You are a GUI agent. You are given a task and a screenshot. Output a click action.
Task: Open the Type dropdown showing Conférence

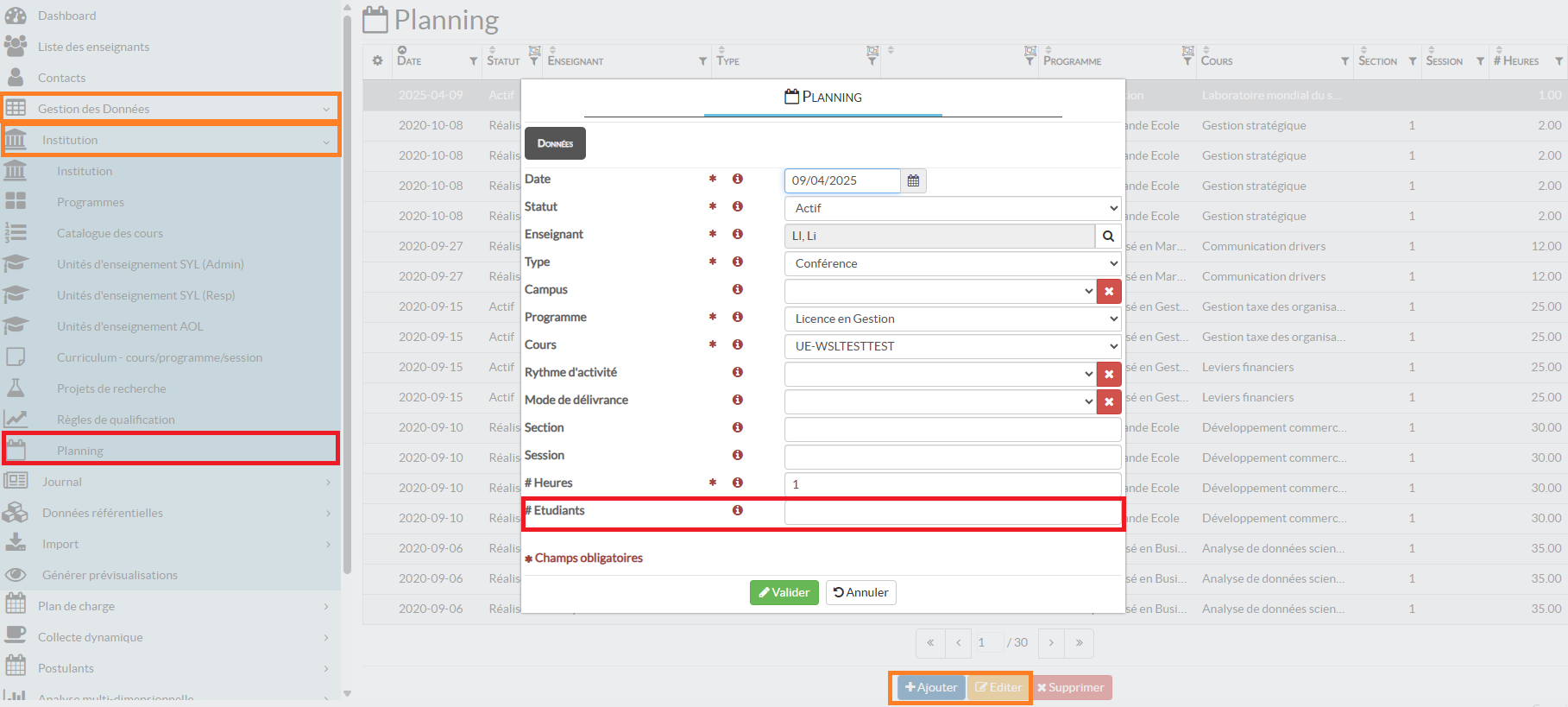[952, 263]
